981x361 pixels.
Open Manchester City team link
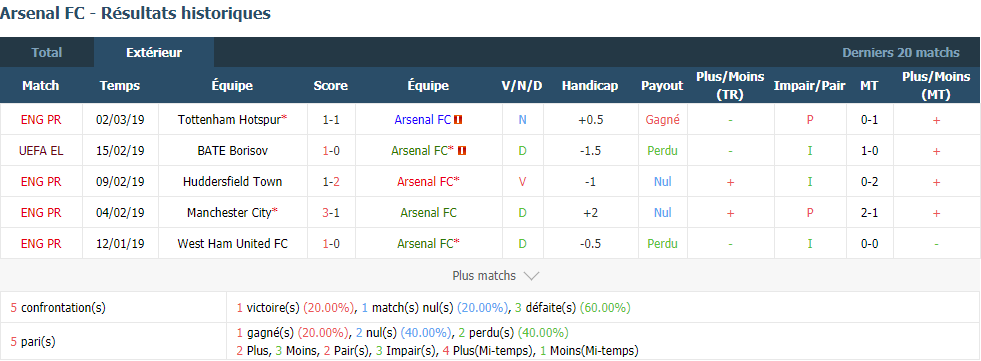[x=229, y=213]
